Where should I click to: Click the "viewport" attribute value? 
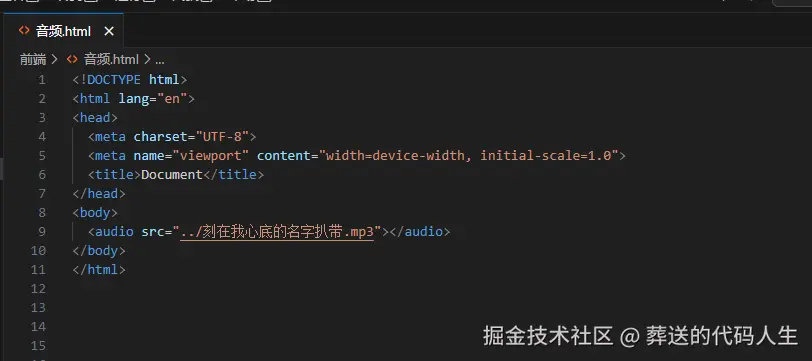coord(210,155)
